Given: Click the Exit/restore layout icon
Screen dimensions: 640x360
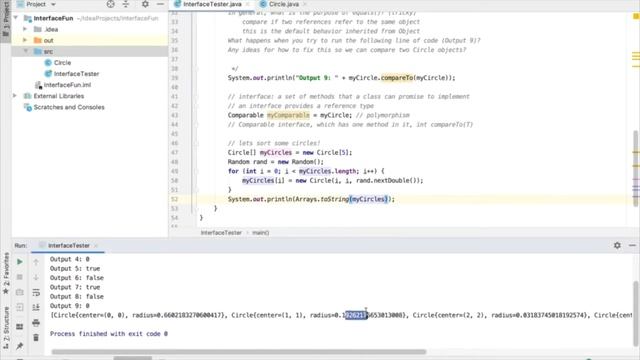Looking at the screenshot, I should click(x=20, y=307).
